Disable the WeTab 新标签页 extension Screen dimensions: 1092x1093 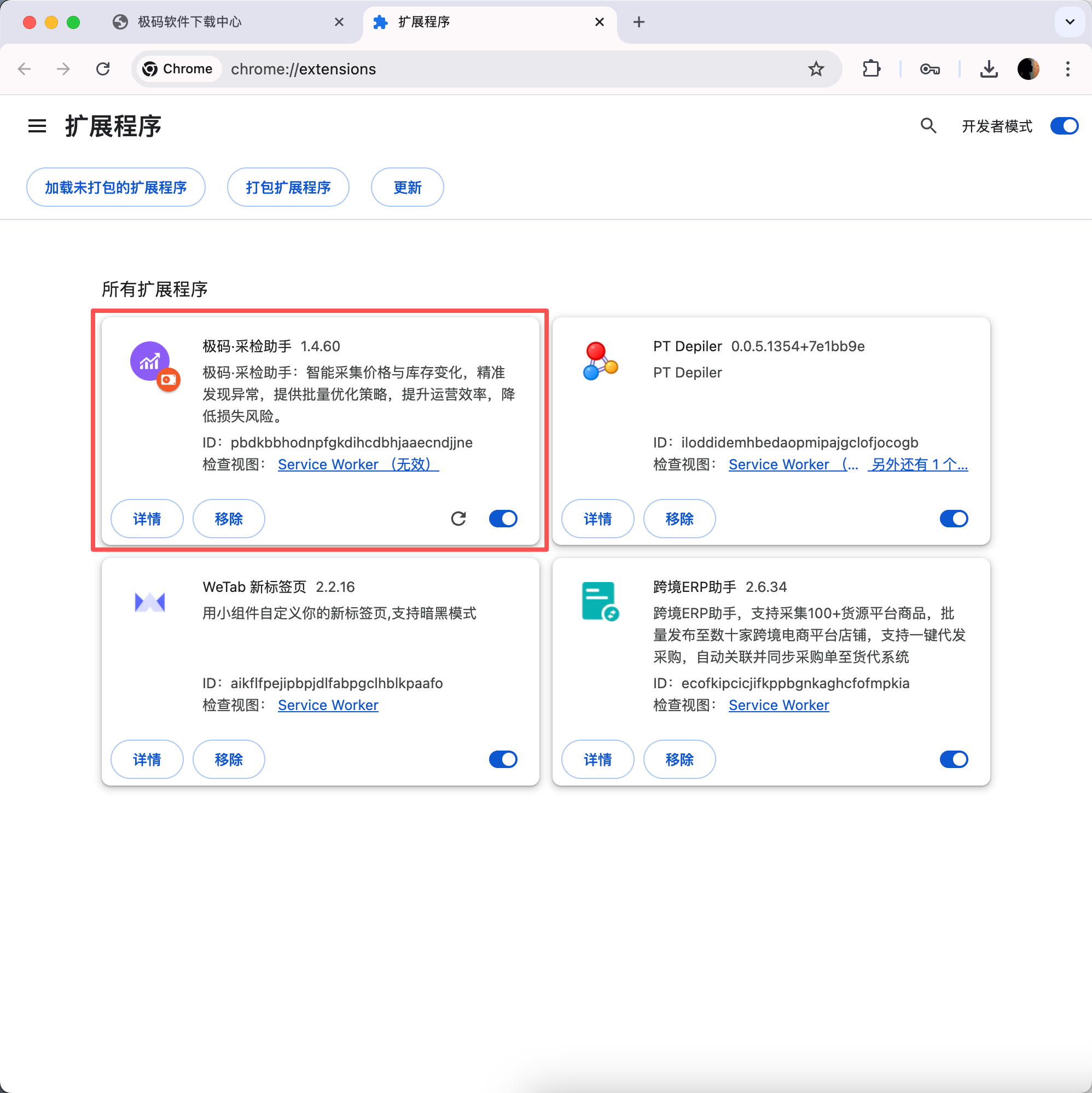click(x=502, y=759)
